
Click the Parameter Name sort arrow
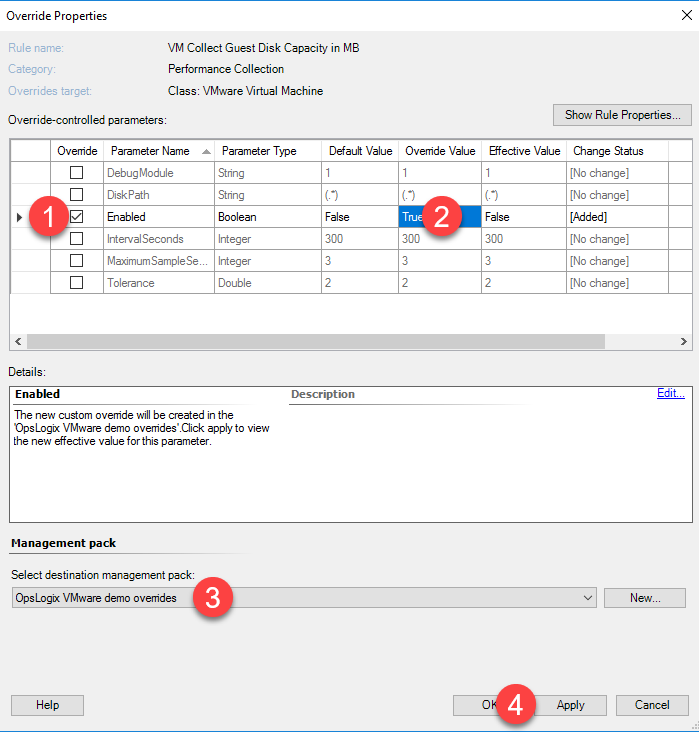[x=206, y=151]
